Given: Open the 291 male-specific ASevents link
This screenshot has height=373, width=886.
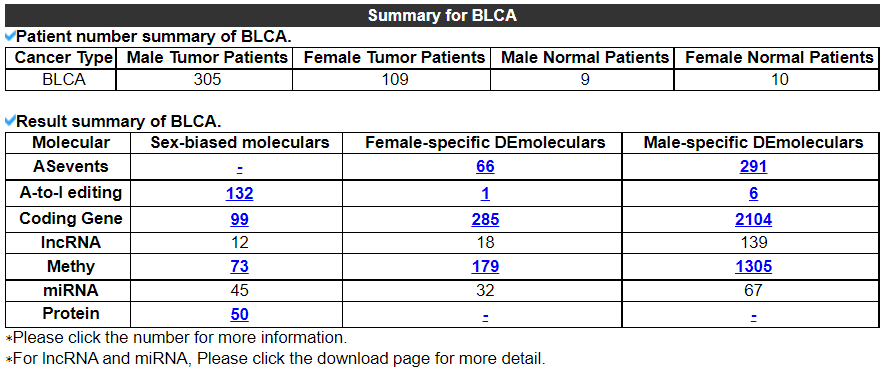Looking at the screenshot, I should click(x=754, y=167).
